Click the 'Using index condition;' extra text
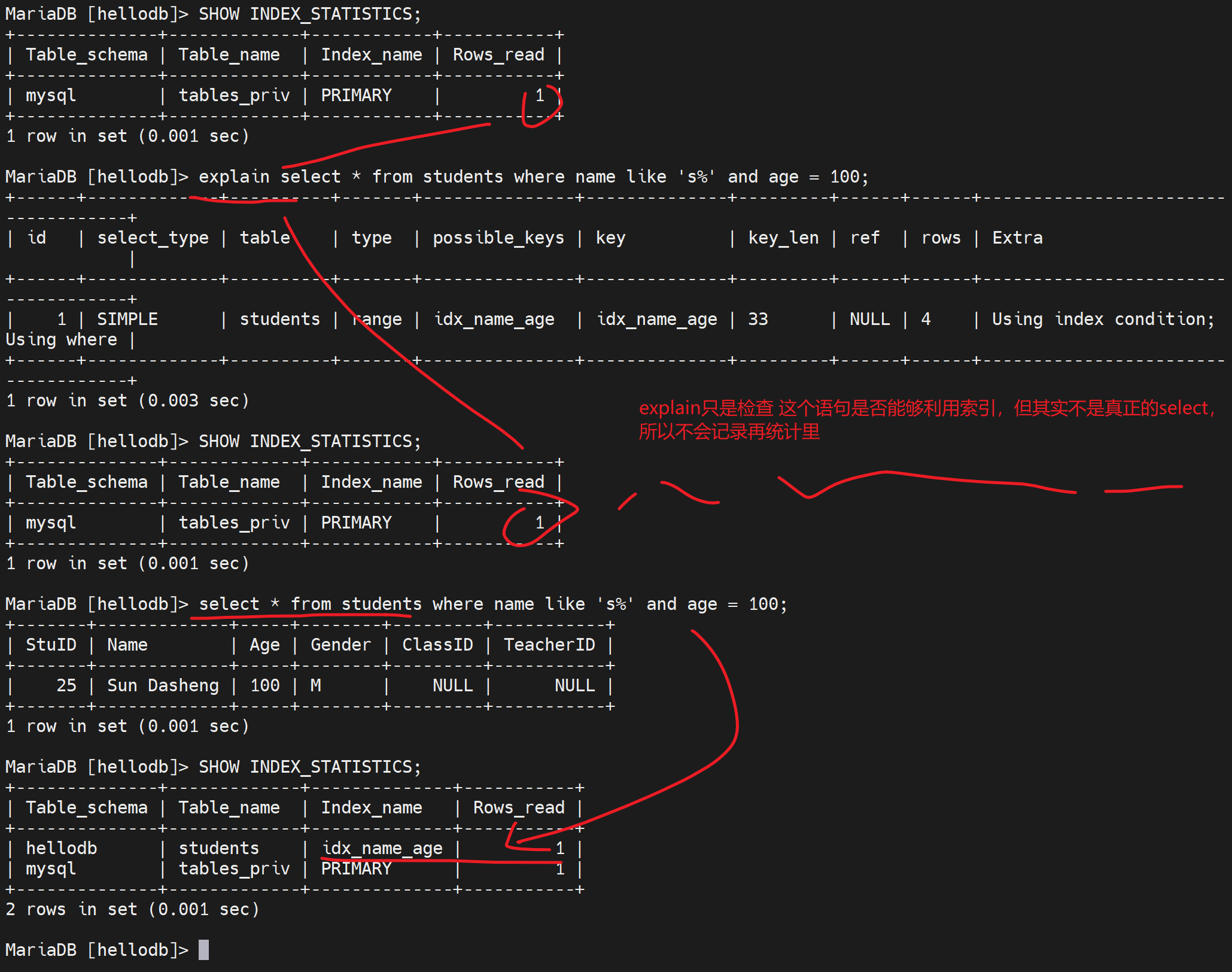This screenshot has height=972, width=1232. pos(1103,319)
